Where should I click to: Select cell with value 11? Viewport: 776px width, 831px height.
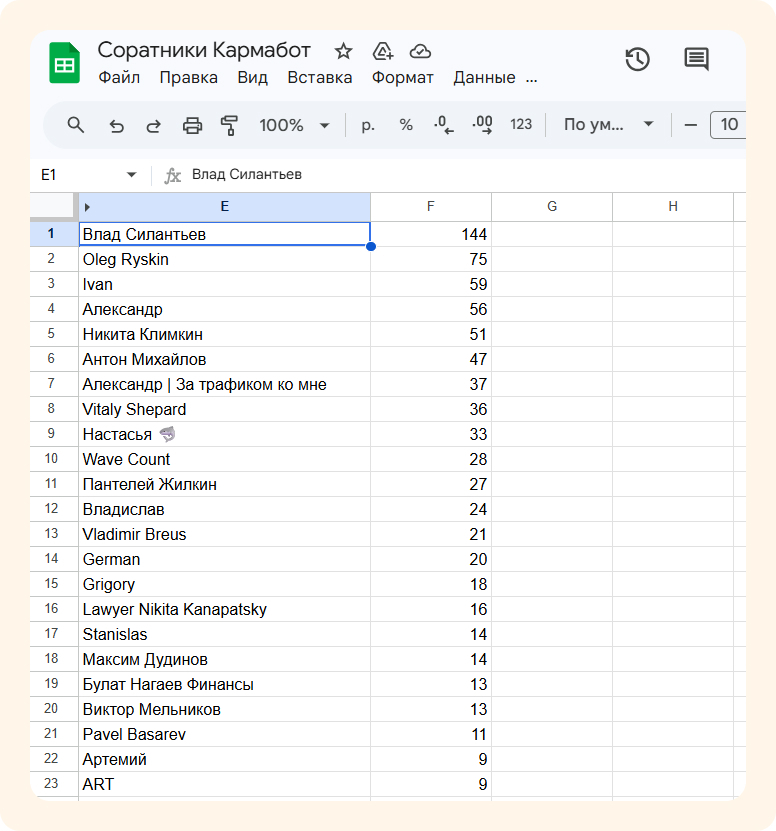pos(431,735)
